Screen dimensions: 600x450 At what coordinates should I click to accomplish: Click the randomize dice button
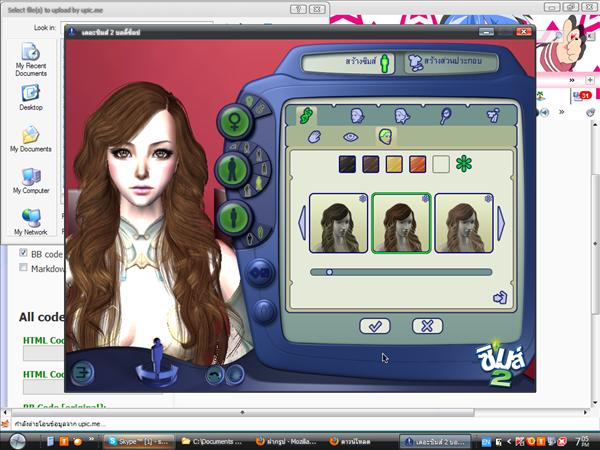coord(260,273)
